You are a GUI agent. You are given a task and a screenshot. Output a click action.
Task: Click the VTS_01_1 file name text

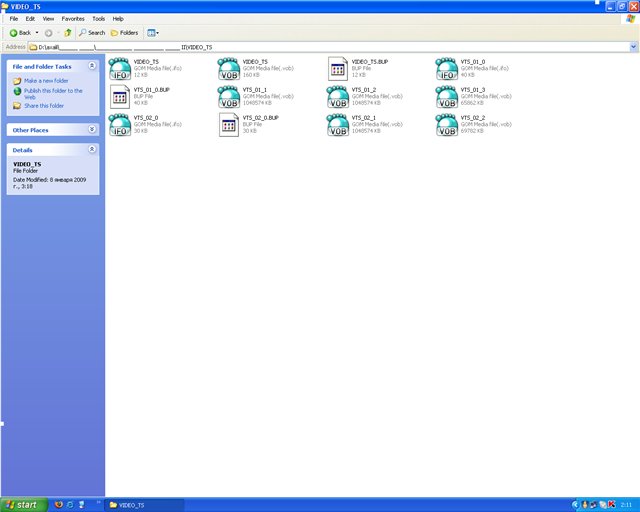click(x=254, y=89)
